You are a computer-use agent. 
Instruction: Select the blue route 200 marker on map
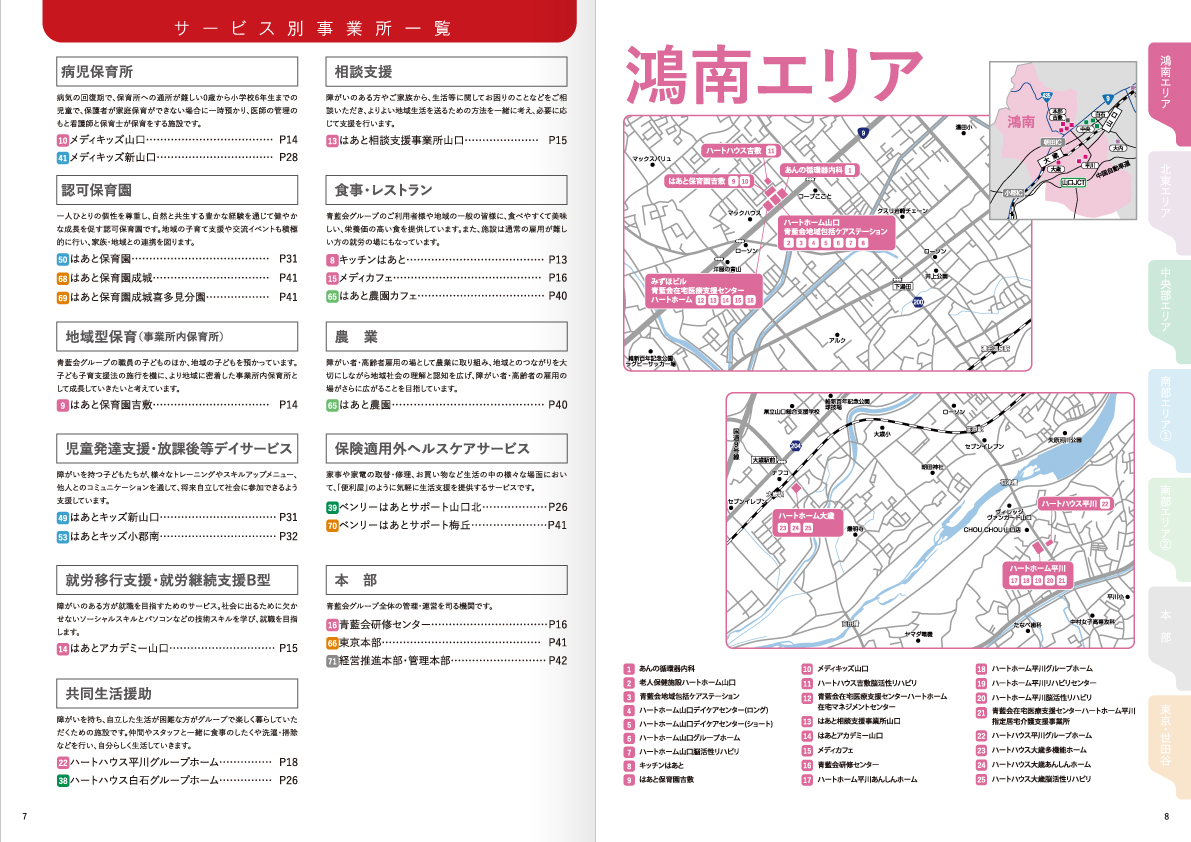(x=918, y=301)
